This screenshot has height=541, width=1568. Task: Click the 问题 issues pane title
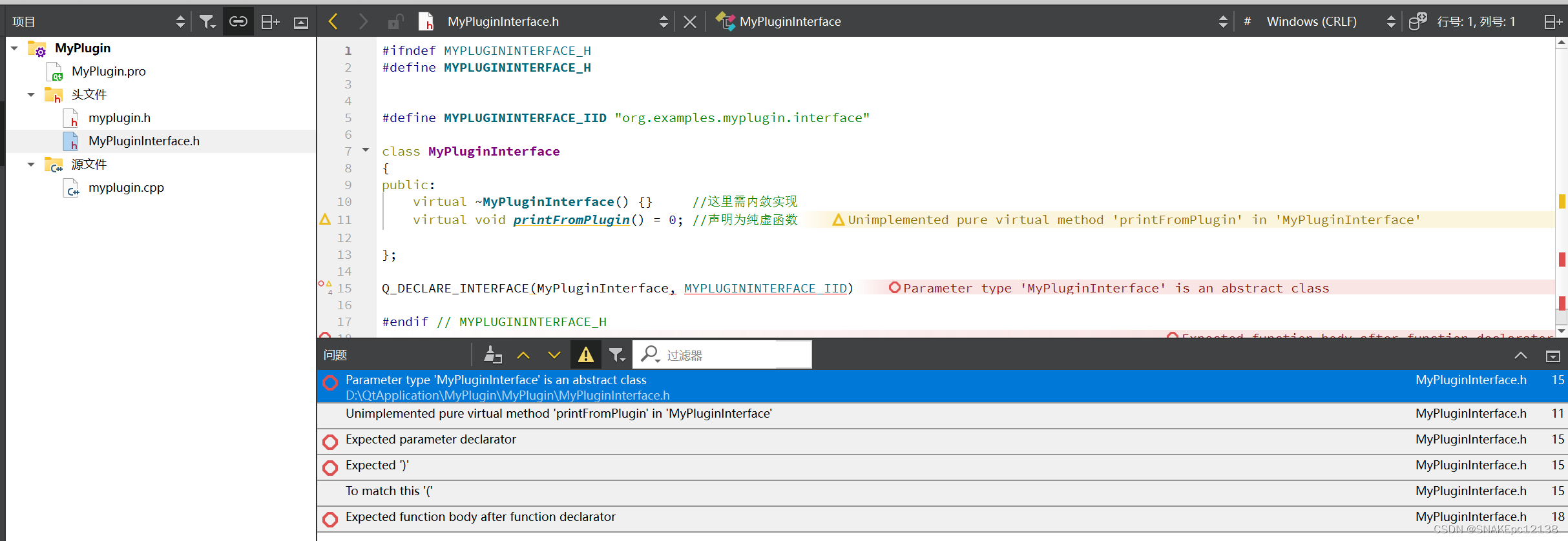pos(335,355)
